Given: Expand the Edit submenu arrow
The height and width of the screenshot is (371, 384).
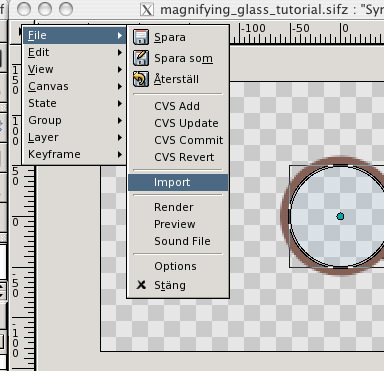Looking at the screenshot, I should pos(120,52).
